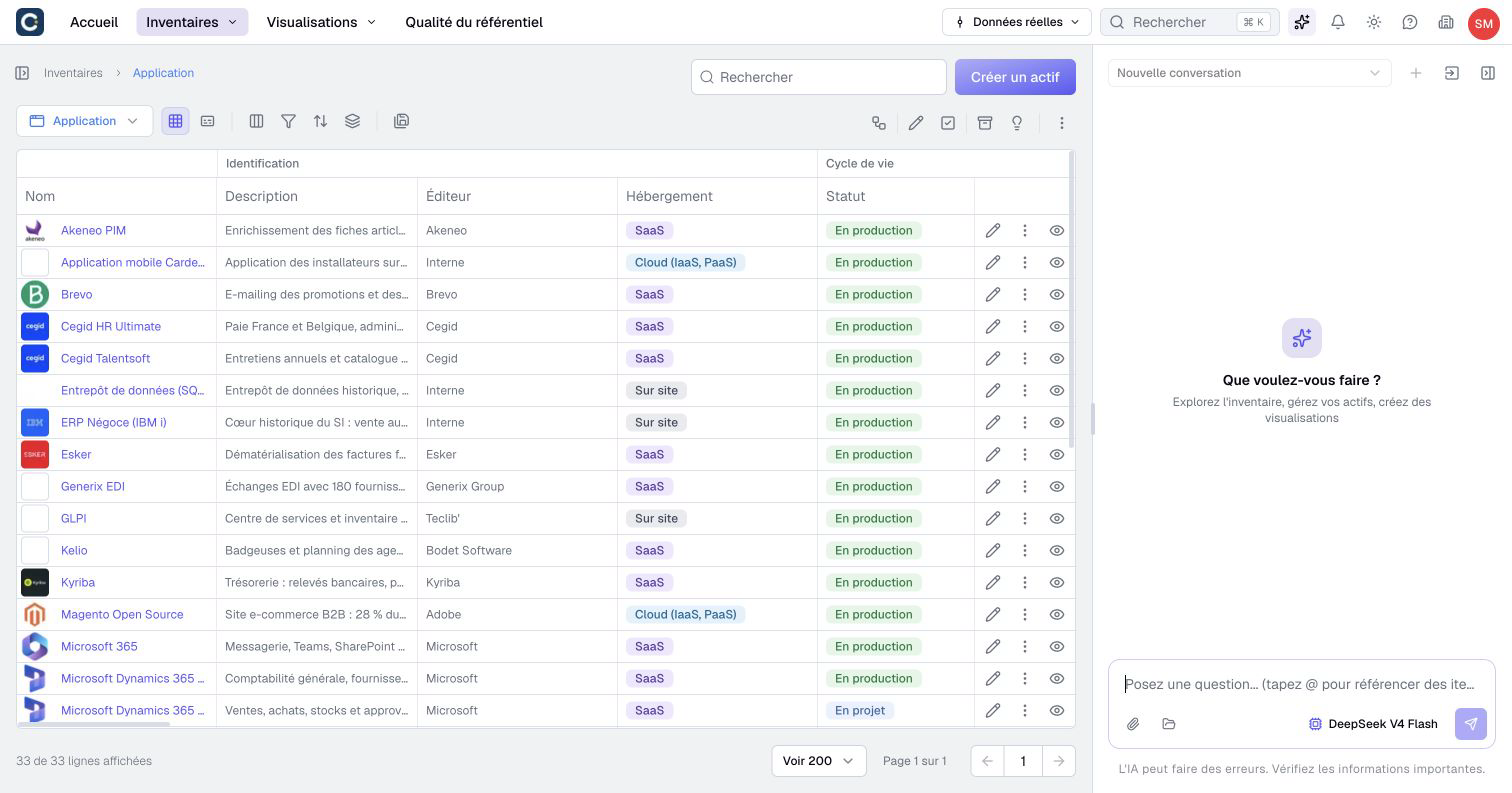Open the Magento Open Source link
Image resolution: width=1512 pixels, height=793 pixels.
[x=122, y=614]
